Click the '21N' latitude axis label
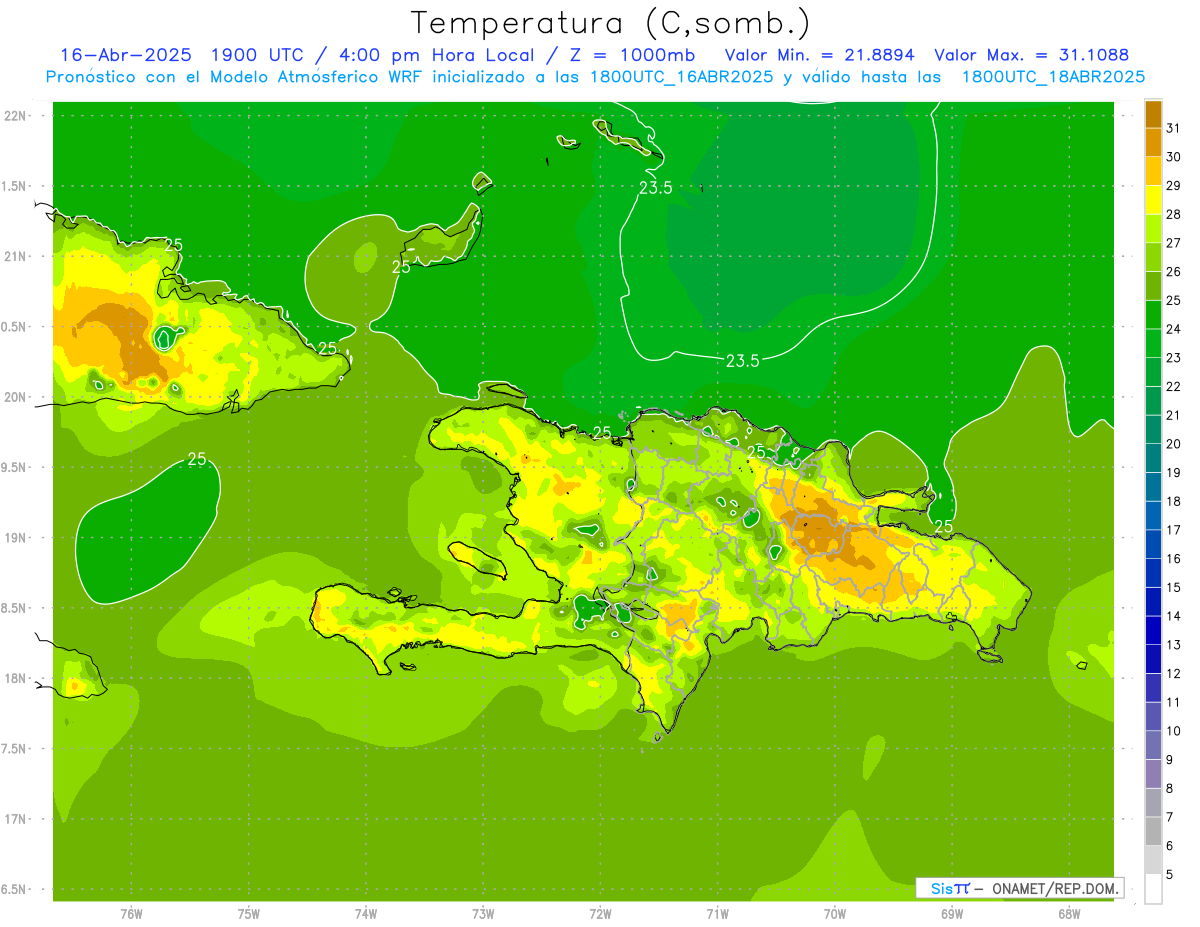 17,256
